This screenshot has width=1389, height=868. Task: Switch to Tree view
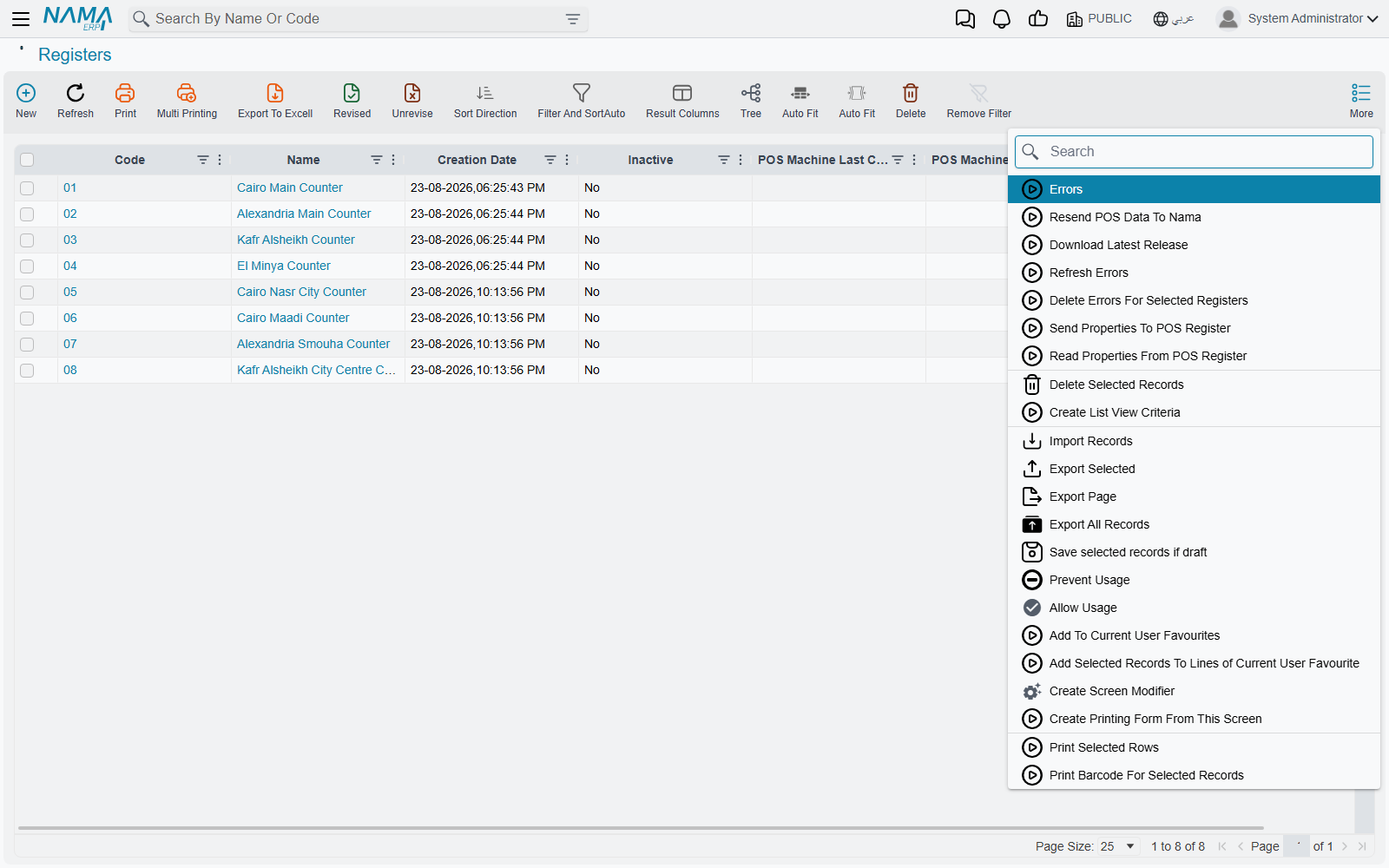point(751,101)
